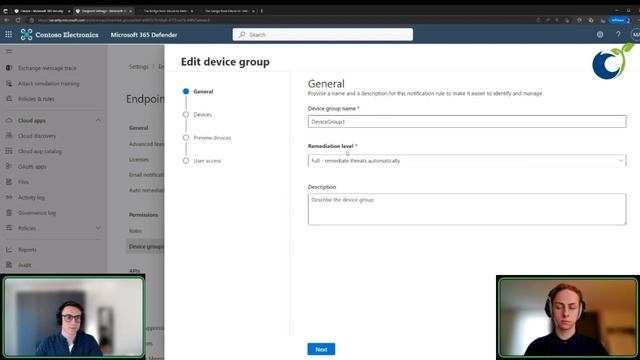
Task: Open the Remediation level dropdown
Action: (x=467, y=161)
